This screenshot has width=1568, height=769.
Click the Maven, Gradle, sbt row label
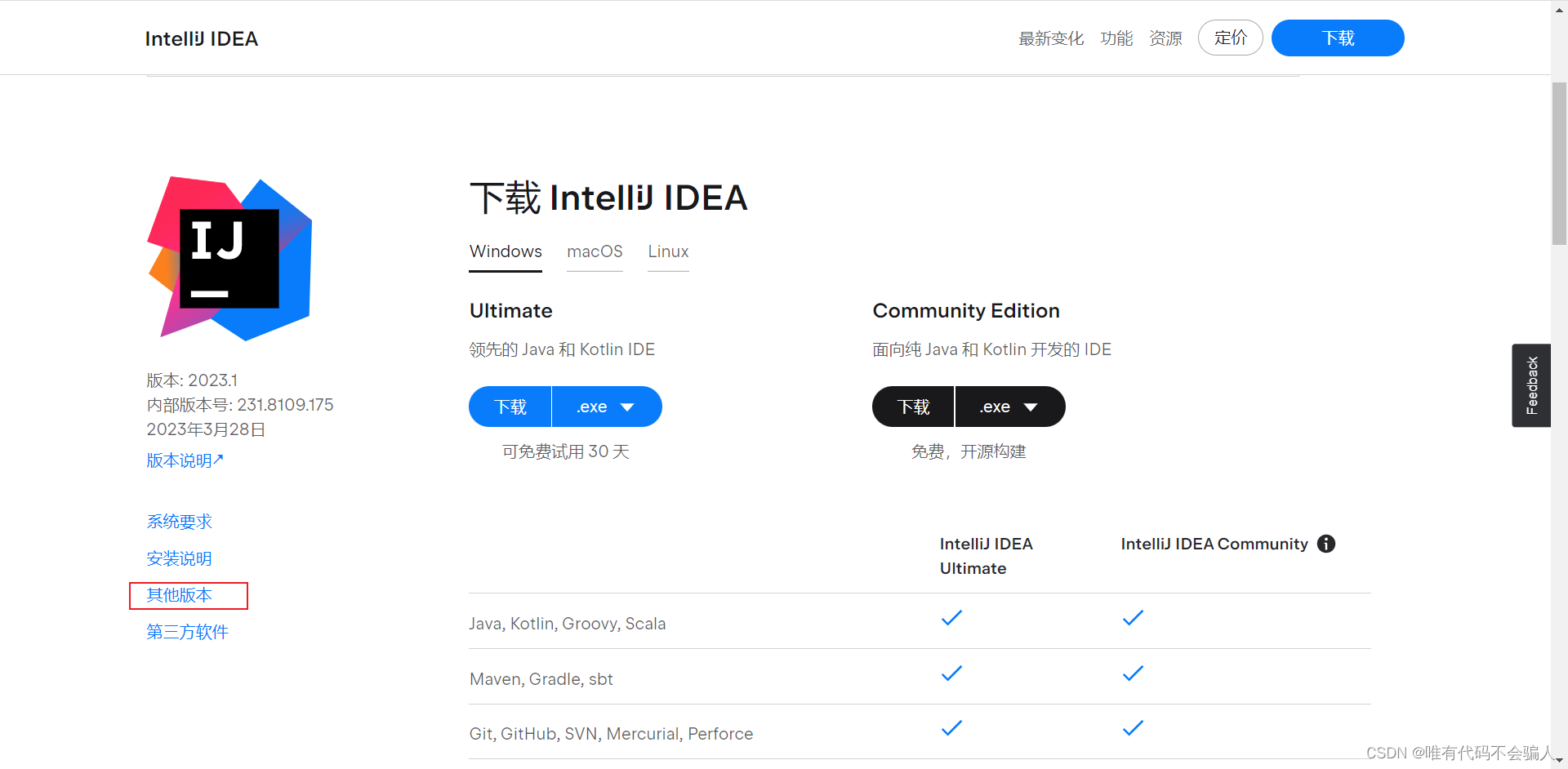point(541,679)
